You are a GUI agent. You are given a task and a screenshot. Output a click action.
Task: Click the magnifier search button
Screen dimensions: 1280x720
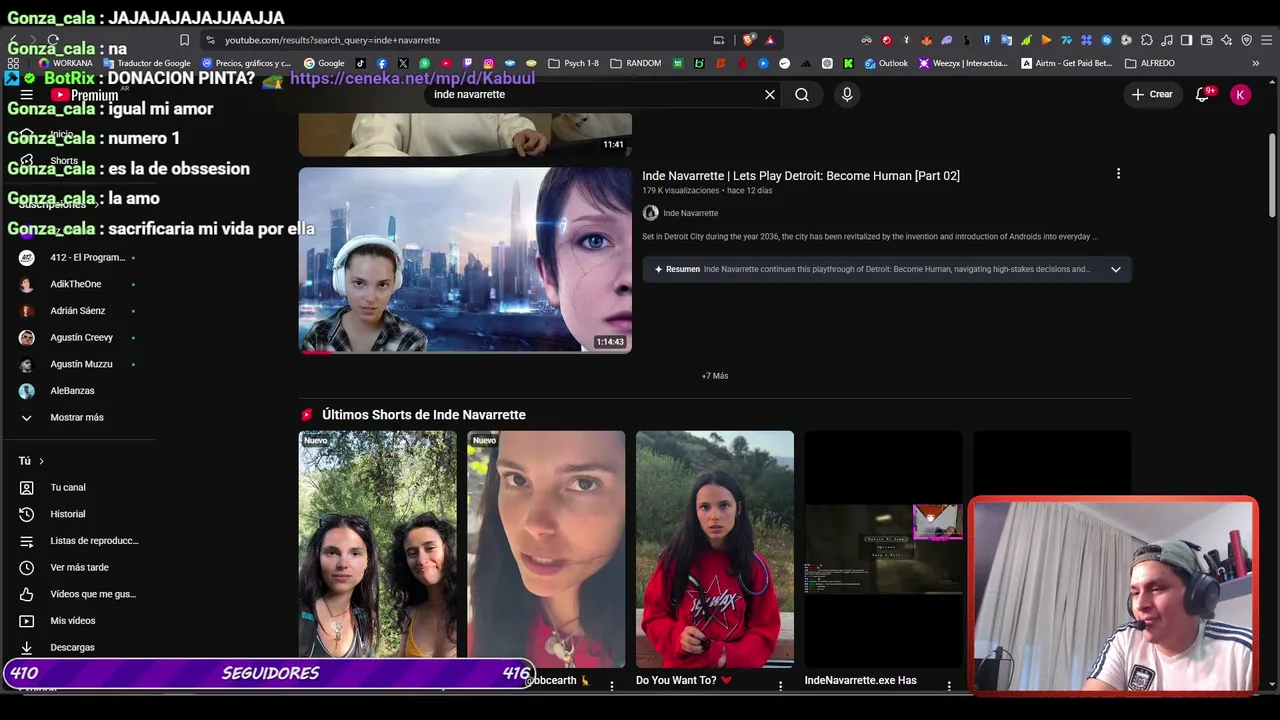(x=802, y=95)
